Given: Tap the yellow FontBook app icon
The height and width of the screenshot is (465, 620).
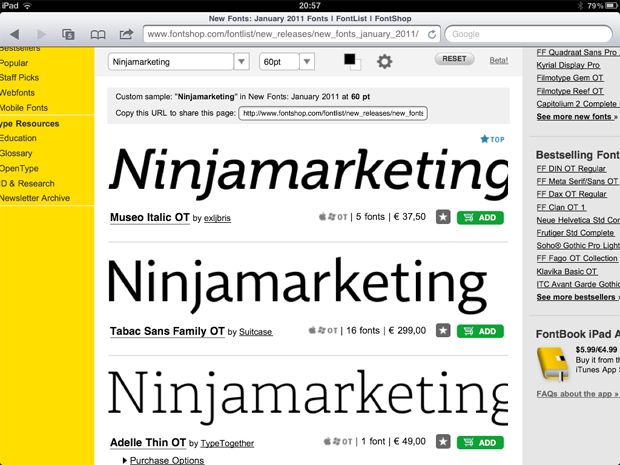Looking at the screenshot, I should (553, 364).
